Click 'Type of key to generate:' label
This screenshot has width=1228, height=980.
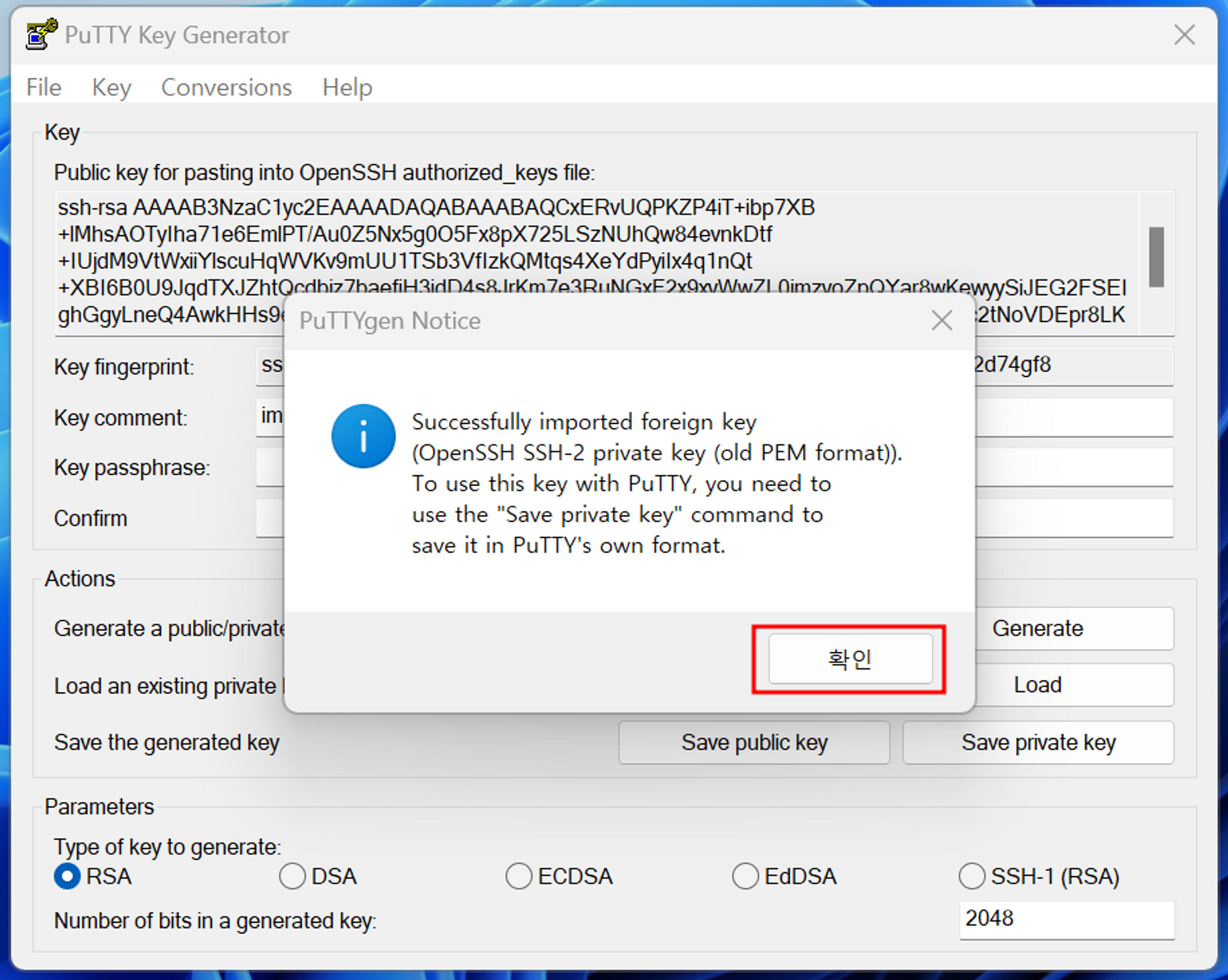(167, 847)
